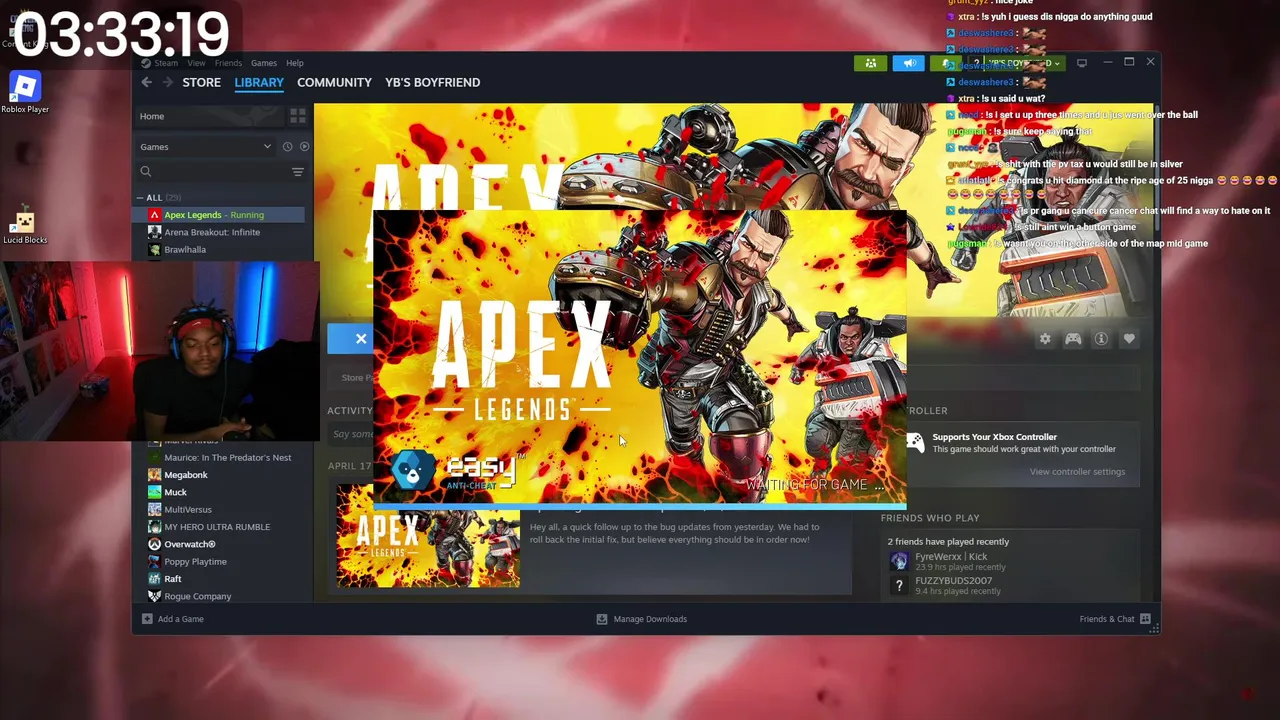This screenshot has width=1280, height=720.
Task: Click the MultiVersus game icon
Action: 154,510
